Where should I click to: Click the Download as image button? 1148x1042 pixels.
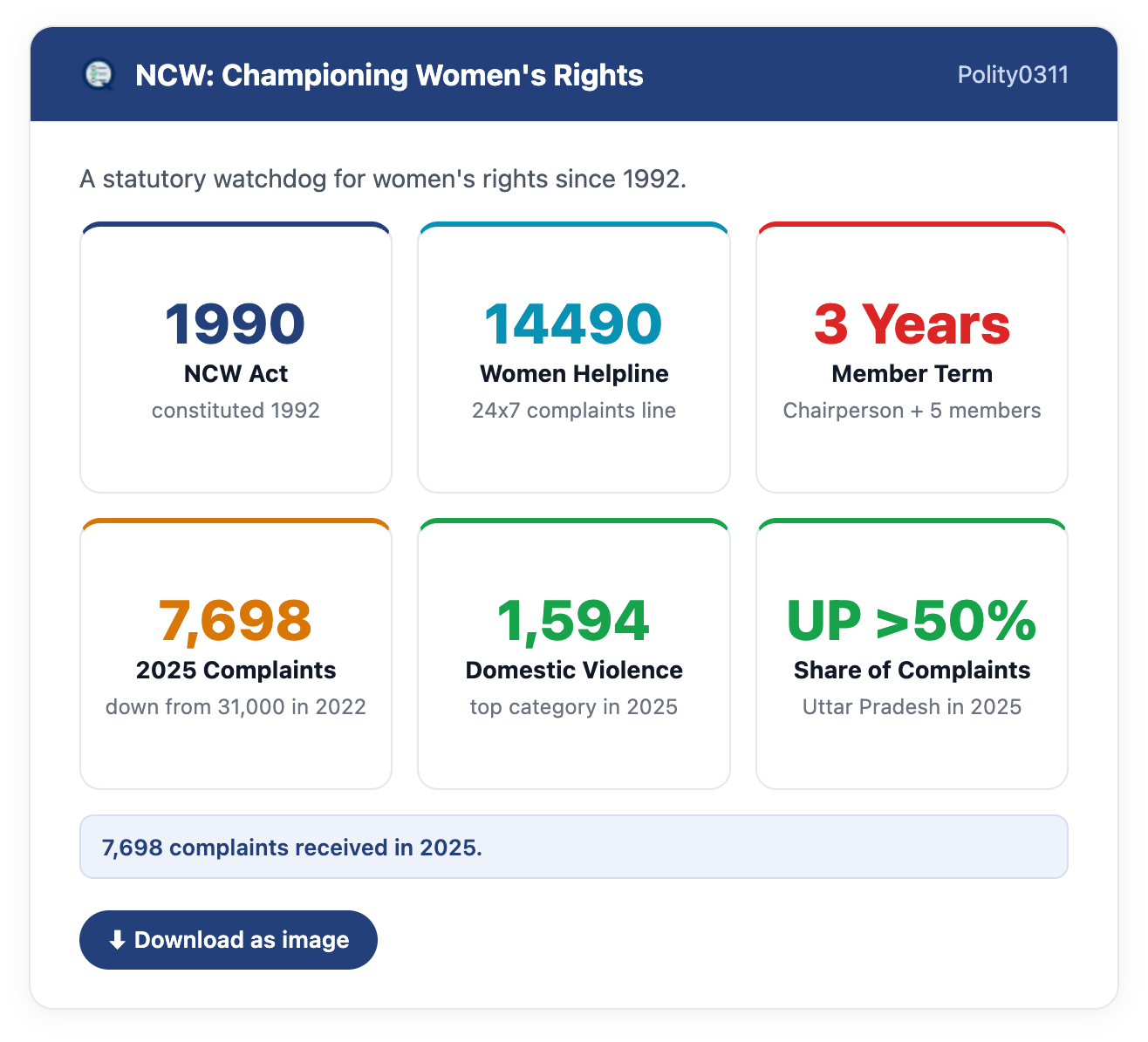click(x=229, y=940)
